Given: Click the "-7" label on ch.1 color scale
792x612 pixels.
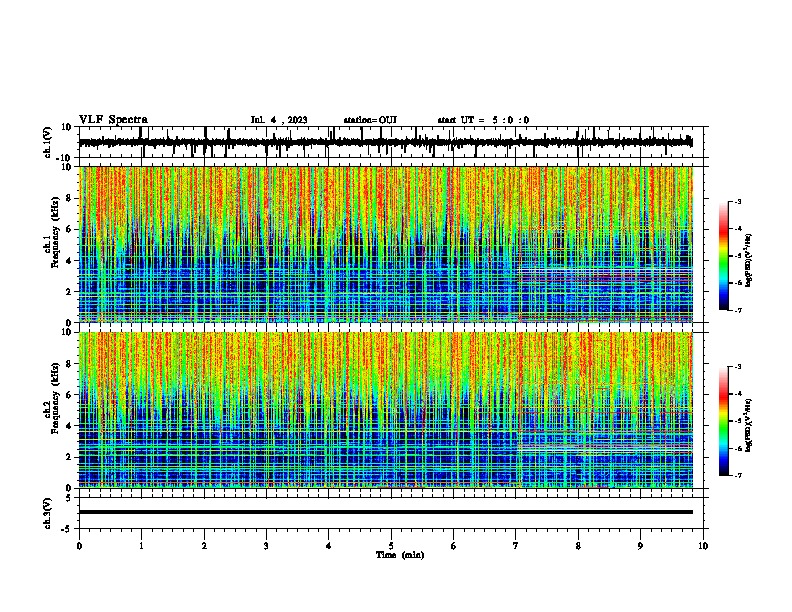Looking at the screenshot, I should tap(737, 310).
